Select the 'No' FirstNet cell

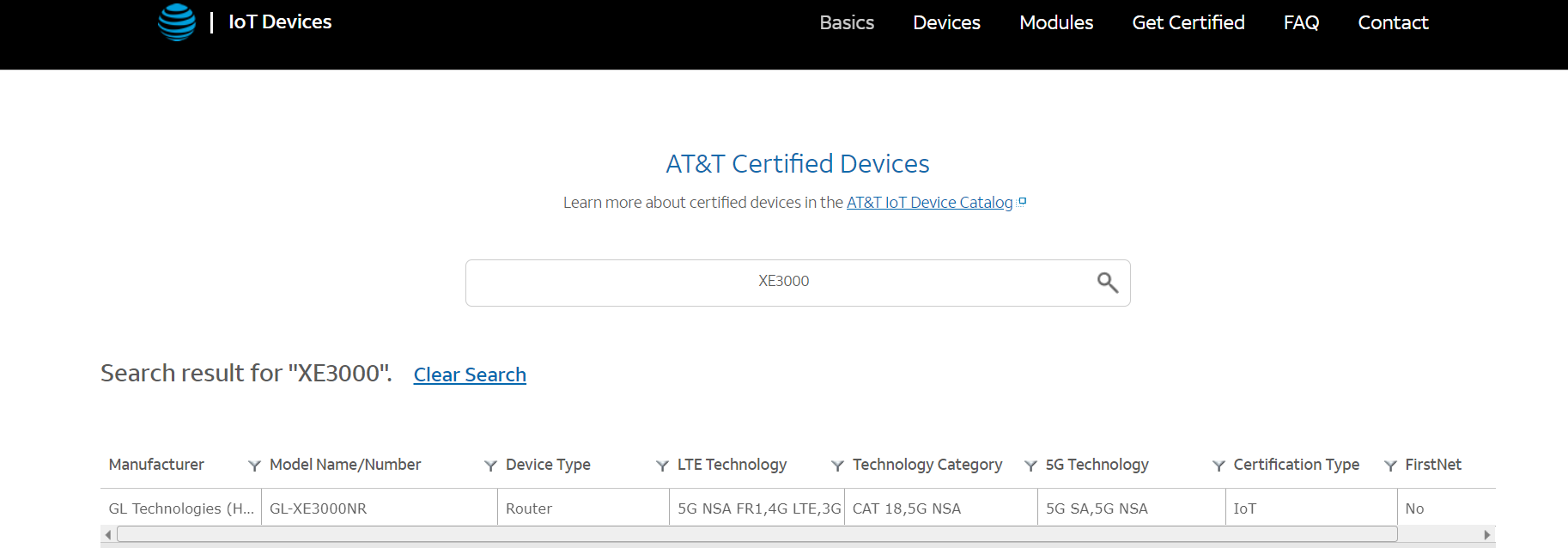coord(1447,508)
